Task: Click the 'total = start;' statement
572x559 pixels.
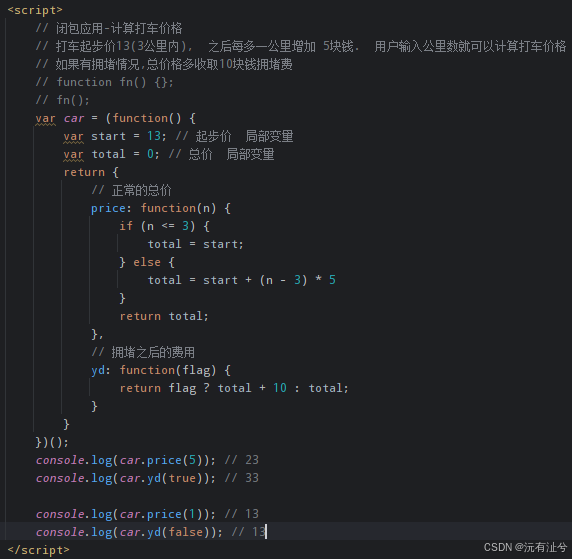Action: [196, 244]
